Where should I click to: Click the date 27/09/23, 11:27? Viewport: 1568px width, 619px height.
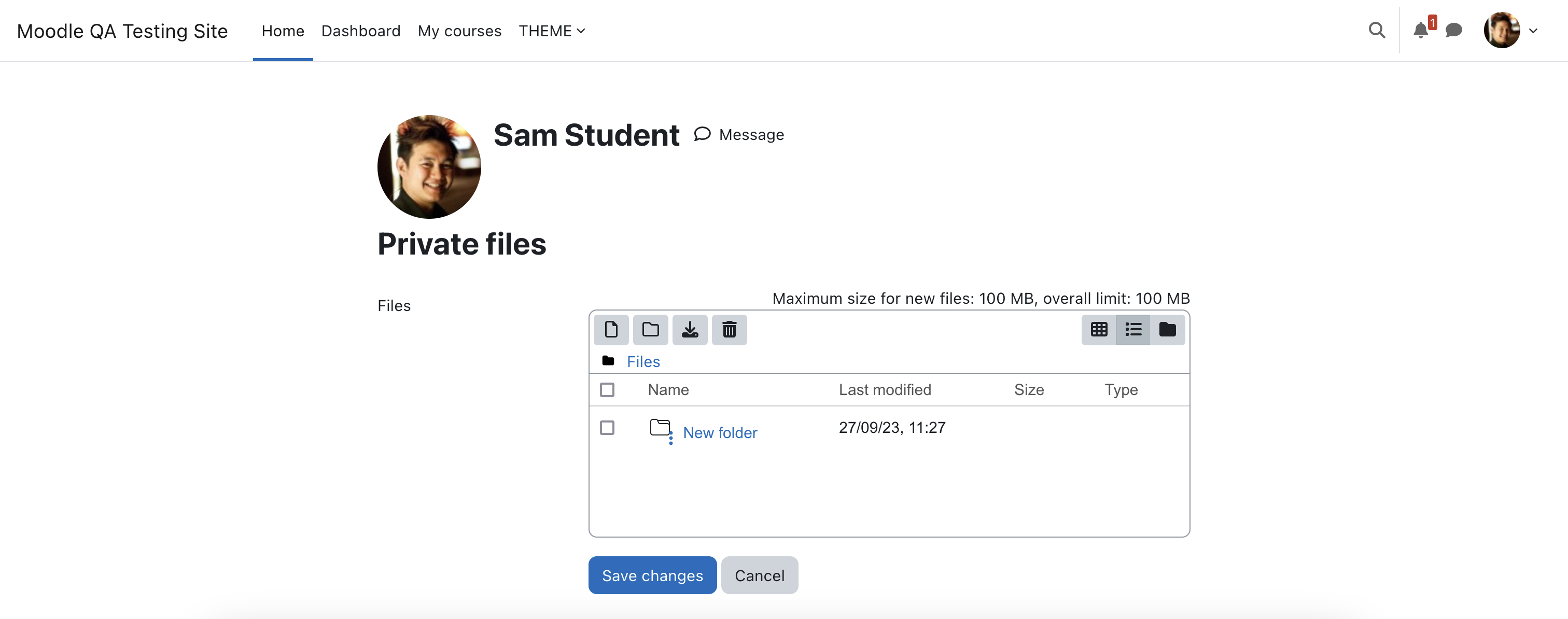click(892, 427)
